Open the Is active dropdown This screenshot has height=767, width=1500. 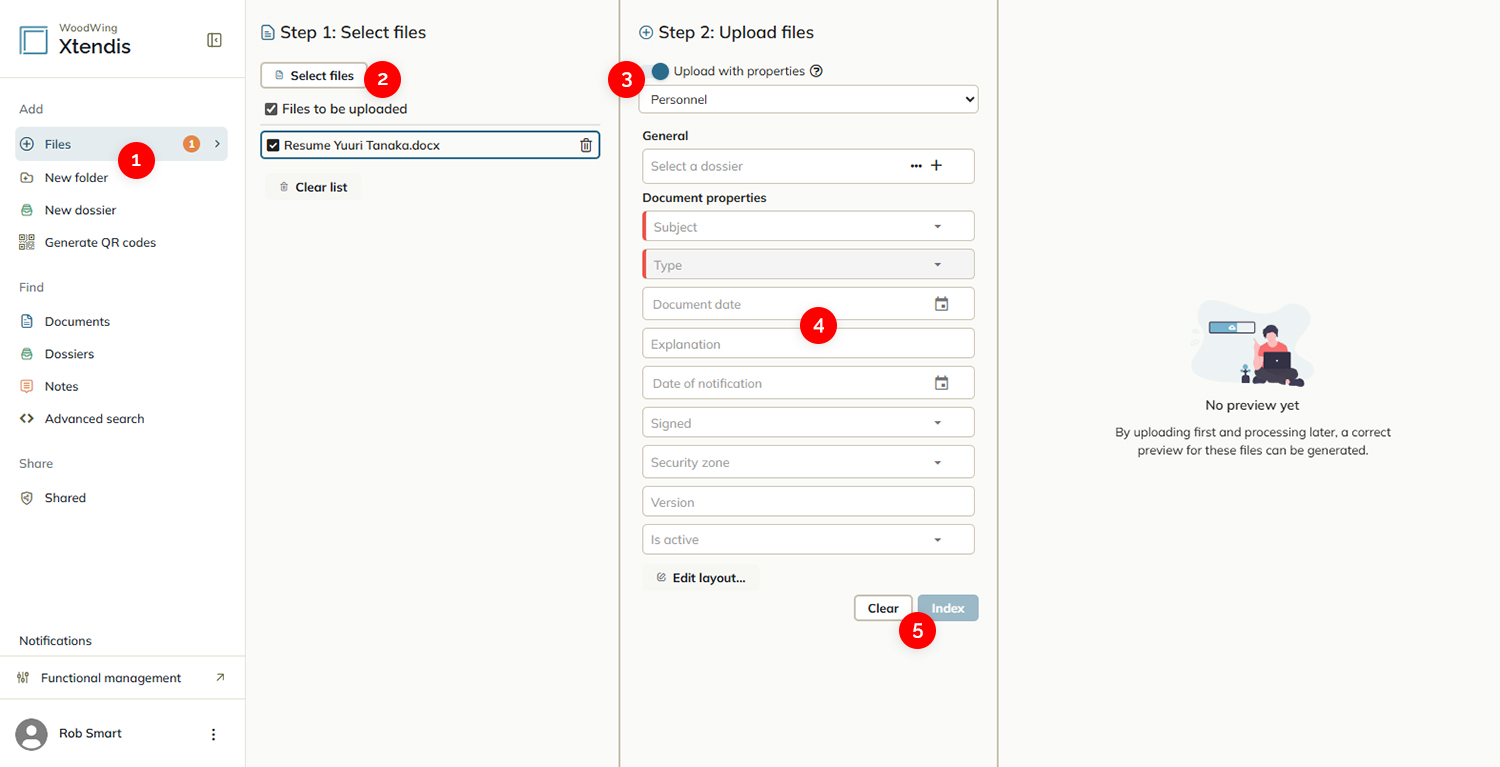(x=809, y=539)
